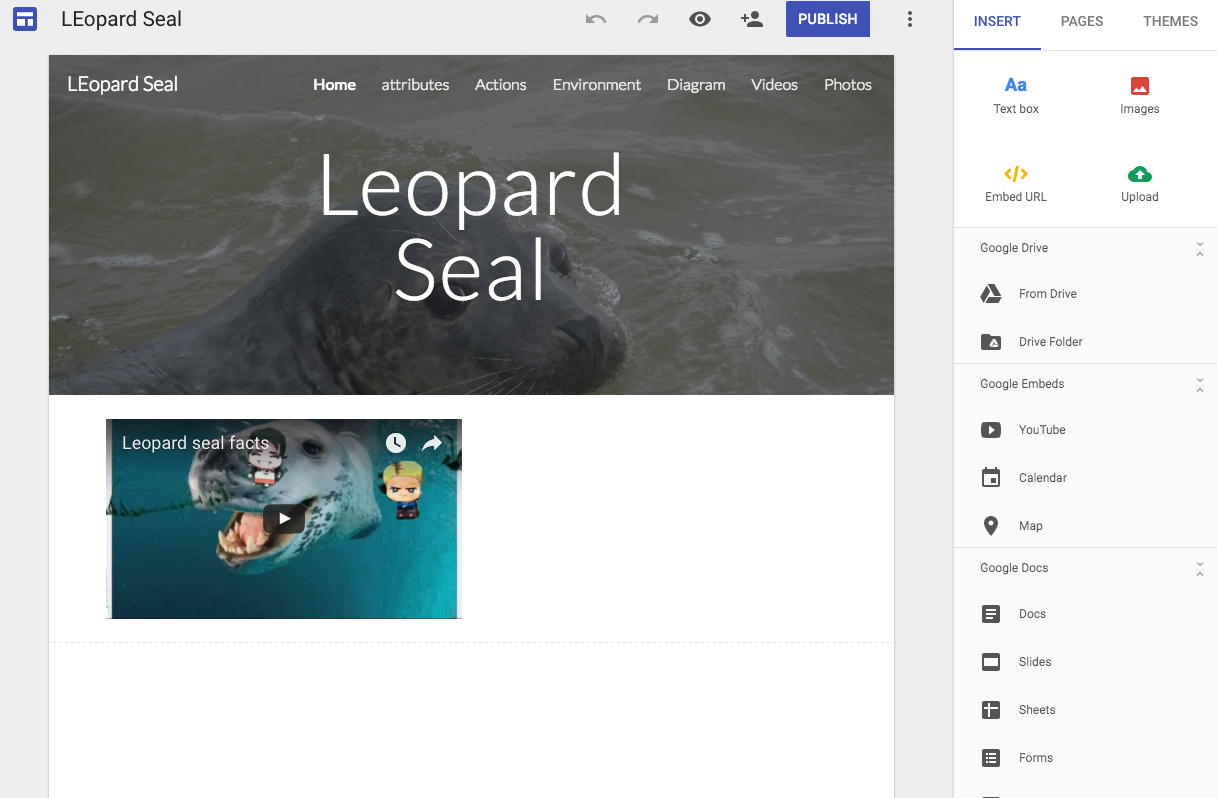
Task: Insert a Map embed
Action: click(1085, 526)
